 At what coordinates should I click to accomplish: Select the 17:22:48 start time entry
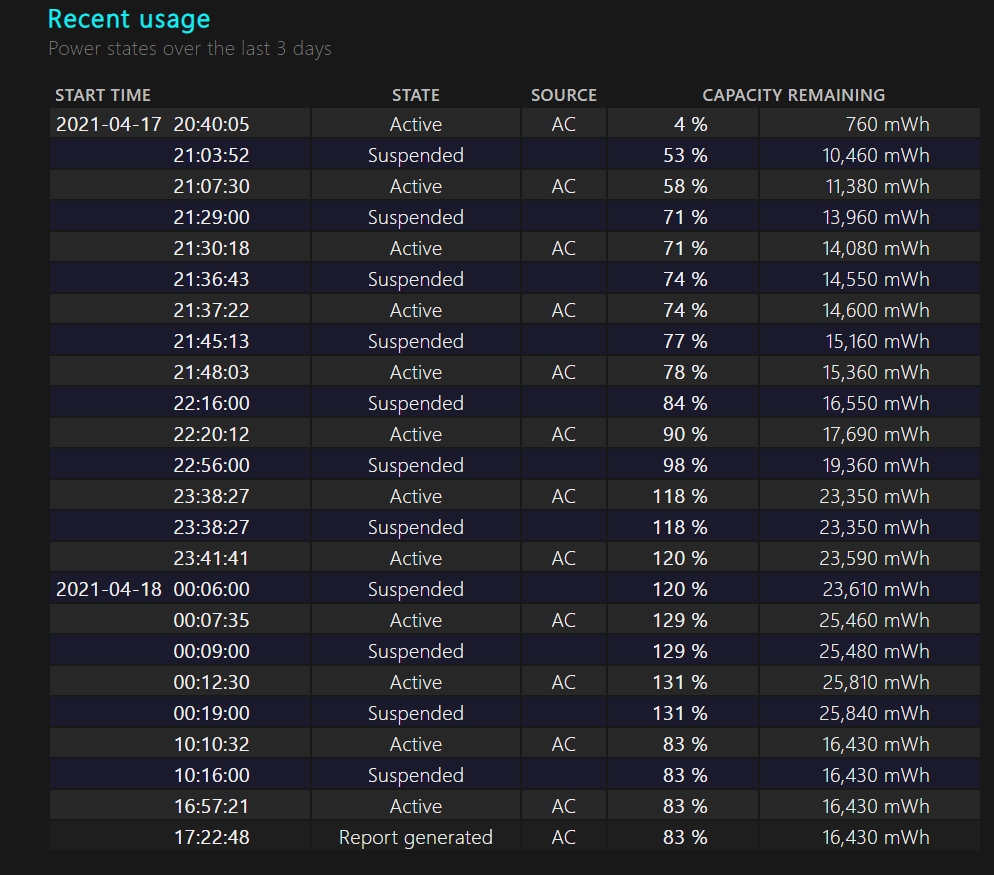[x=211, y=837]
